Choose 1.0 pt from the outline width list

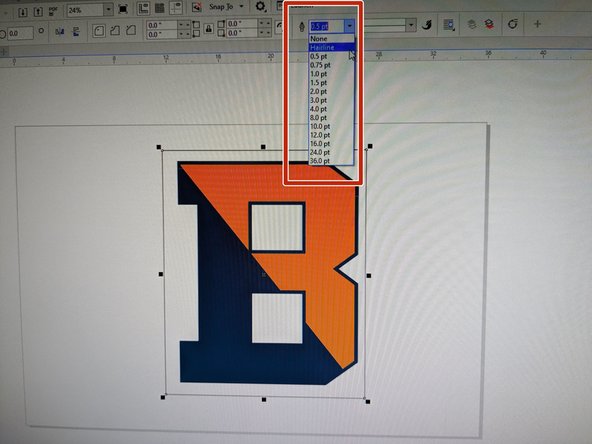pyautogui.click(x=331, y=74)
